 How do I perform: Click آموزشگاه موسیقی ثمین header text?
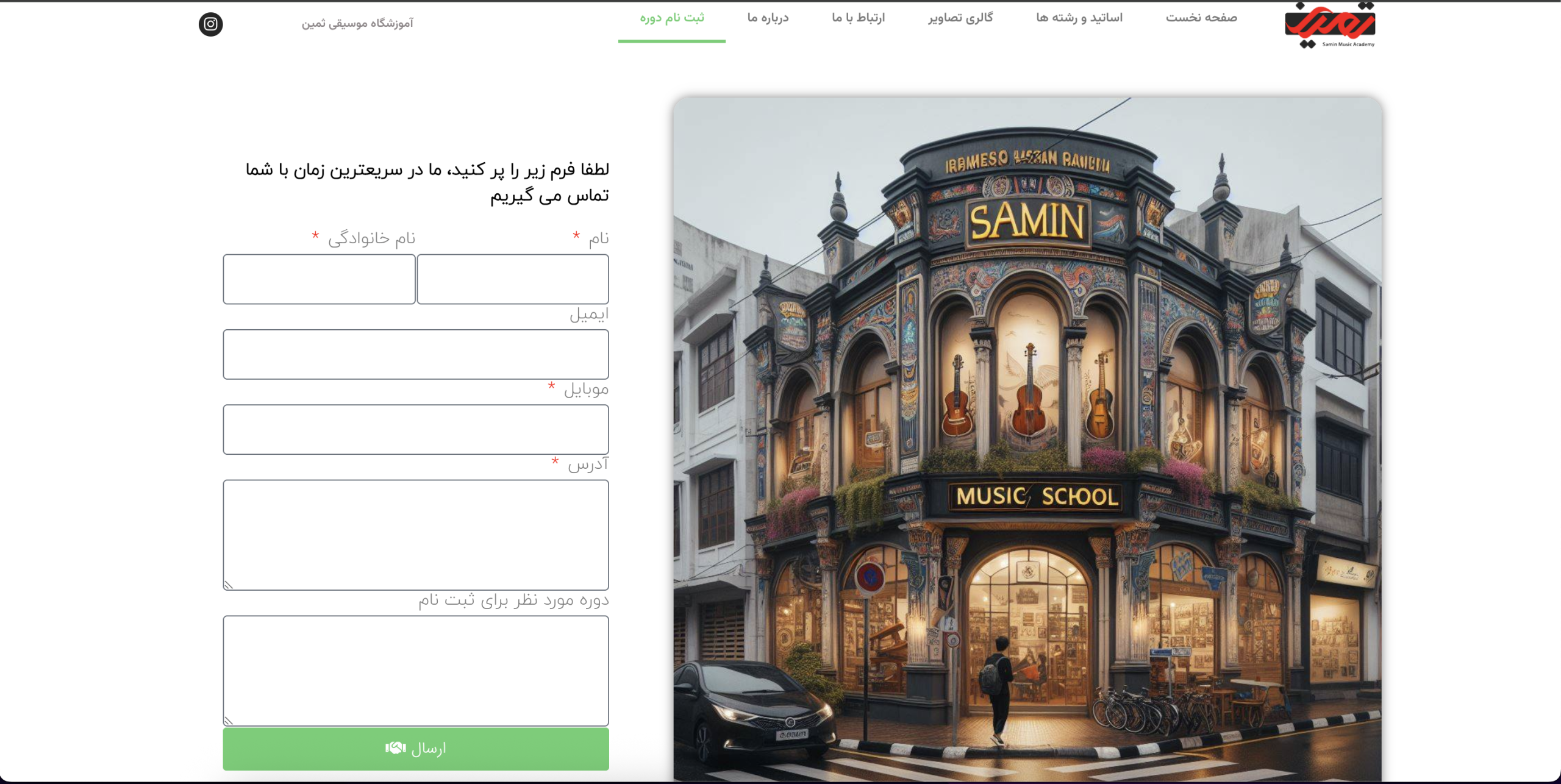pyautogui.click(x=357, y=24)
